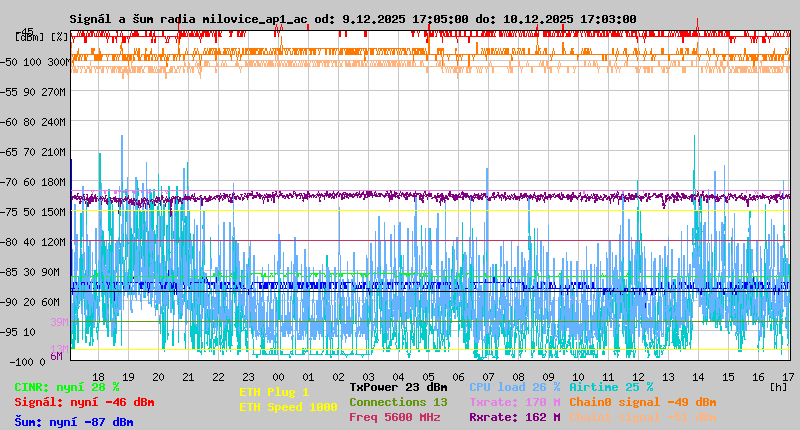Viewport: 800px width, 430px height.
Task: Click the orange Chain0 signal legend label
Action: pos(643,402)
